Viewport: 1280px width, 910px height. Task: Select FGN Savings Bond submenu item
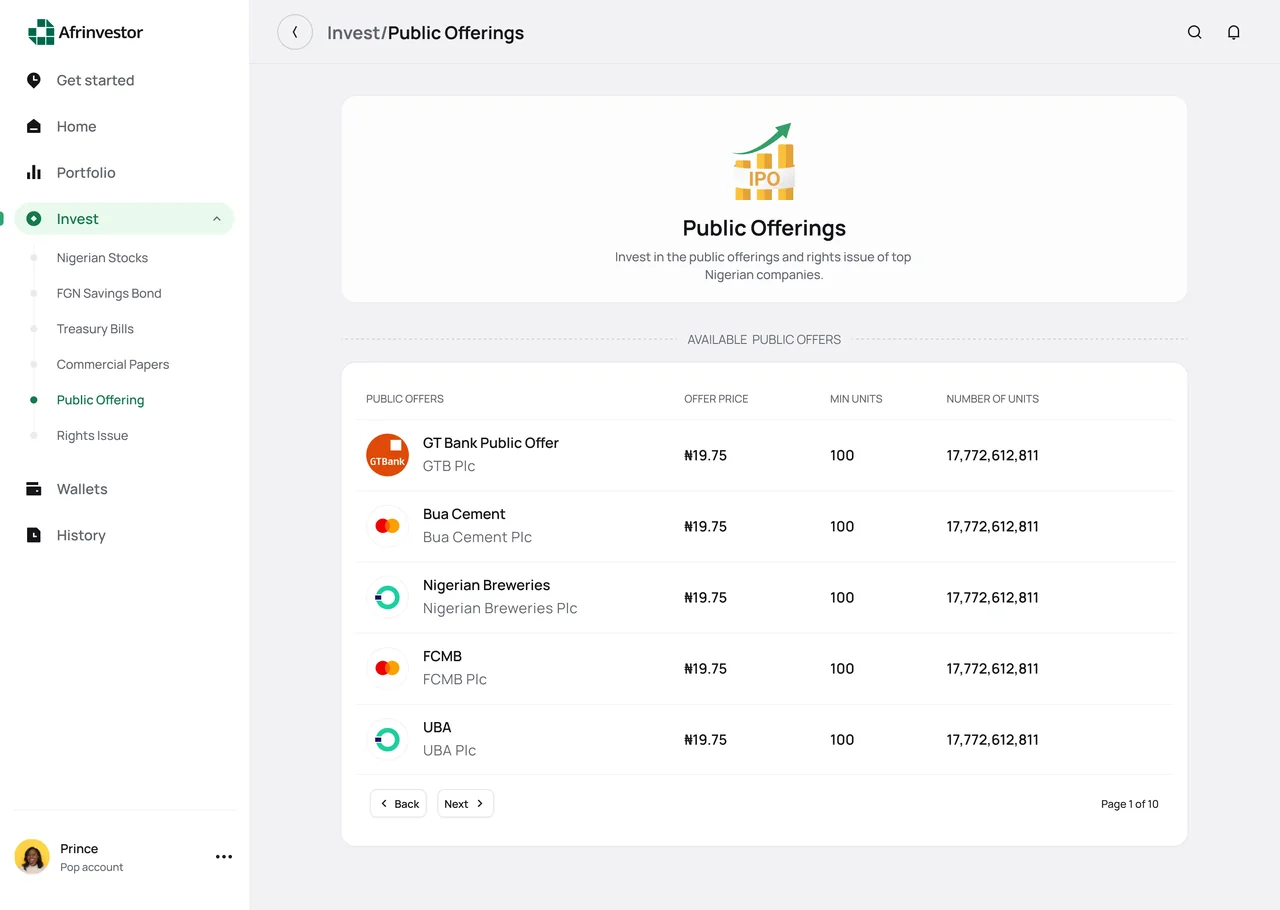(109, 293)
